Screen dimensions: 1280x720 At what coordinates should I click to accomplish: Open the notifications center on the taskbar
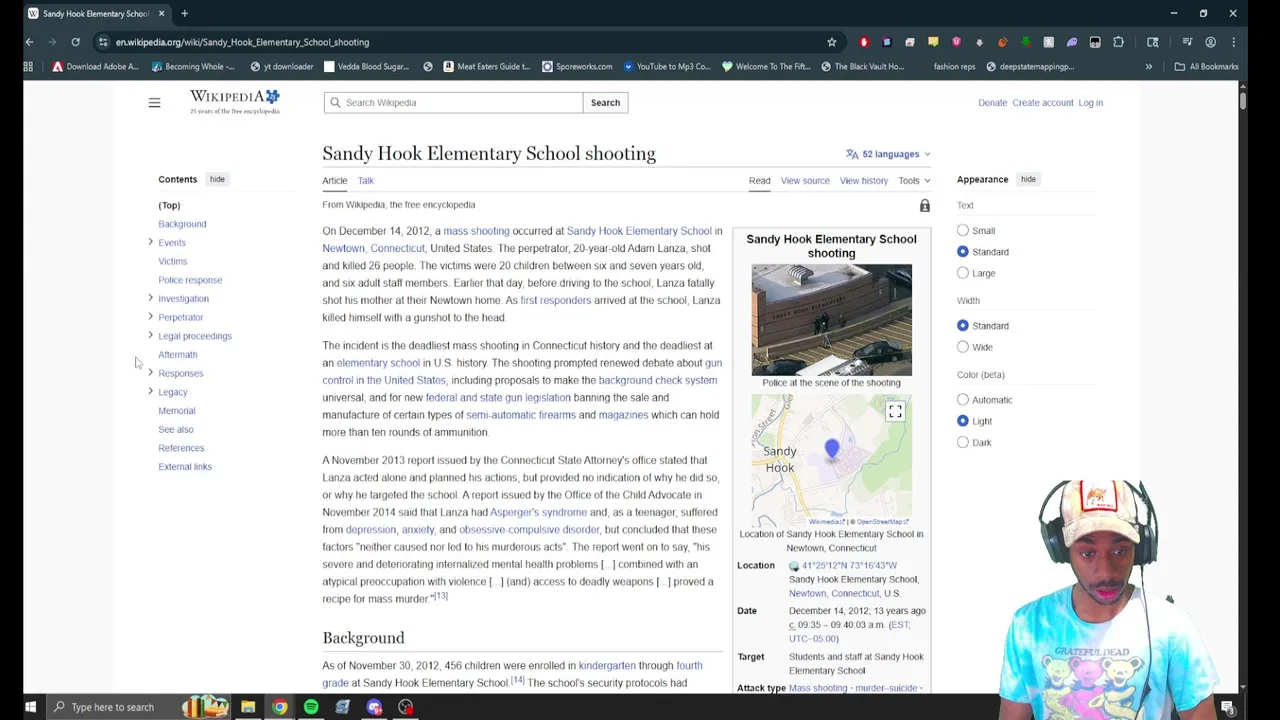click(x=1228, y=707)
